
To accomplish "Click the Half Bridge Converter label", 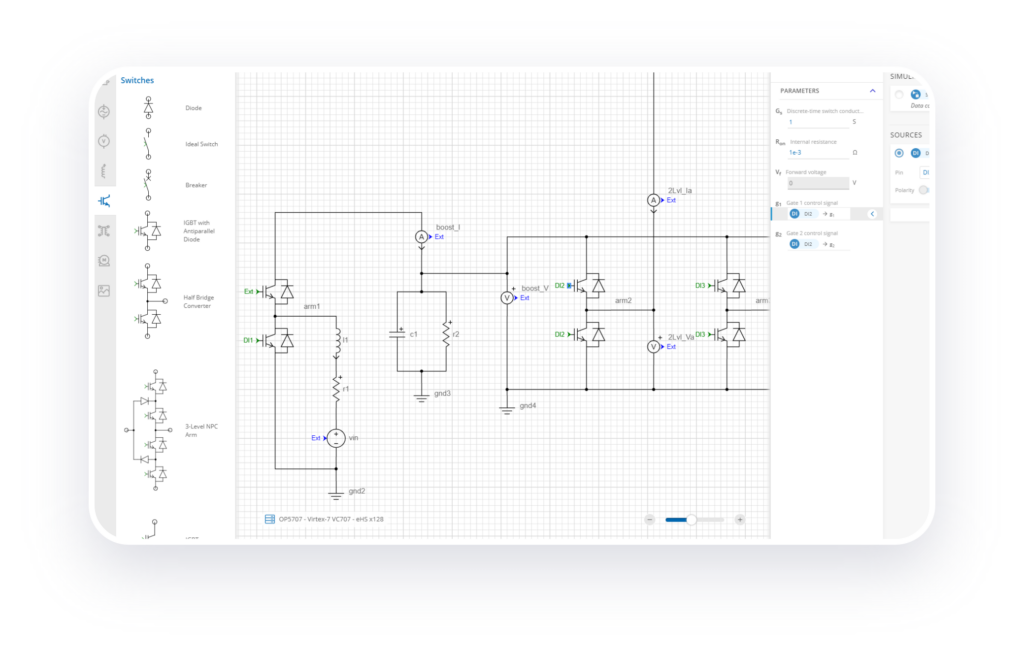I will [x=198, y=301].
